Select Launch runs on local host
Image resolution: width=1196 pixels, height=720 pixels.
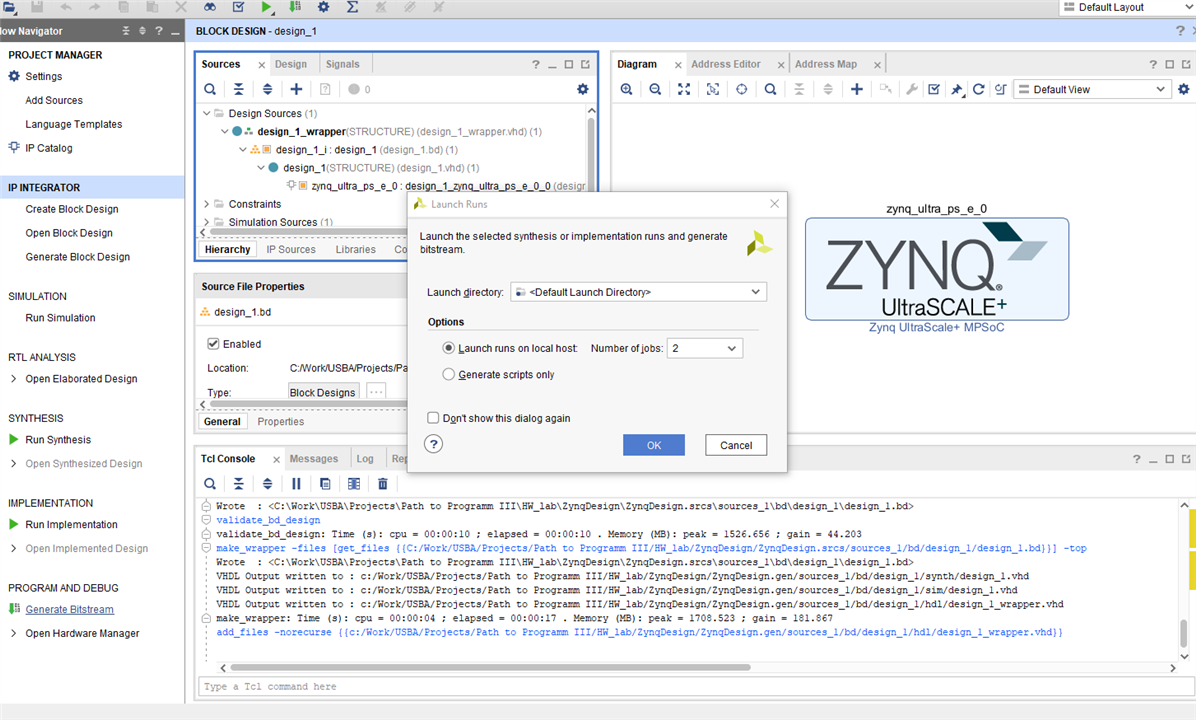tap(449, 348)
